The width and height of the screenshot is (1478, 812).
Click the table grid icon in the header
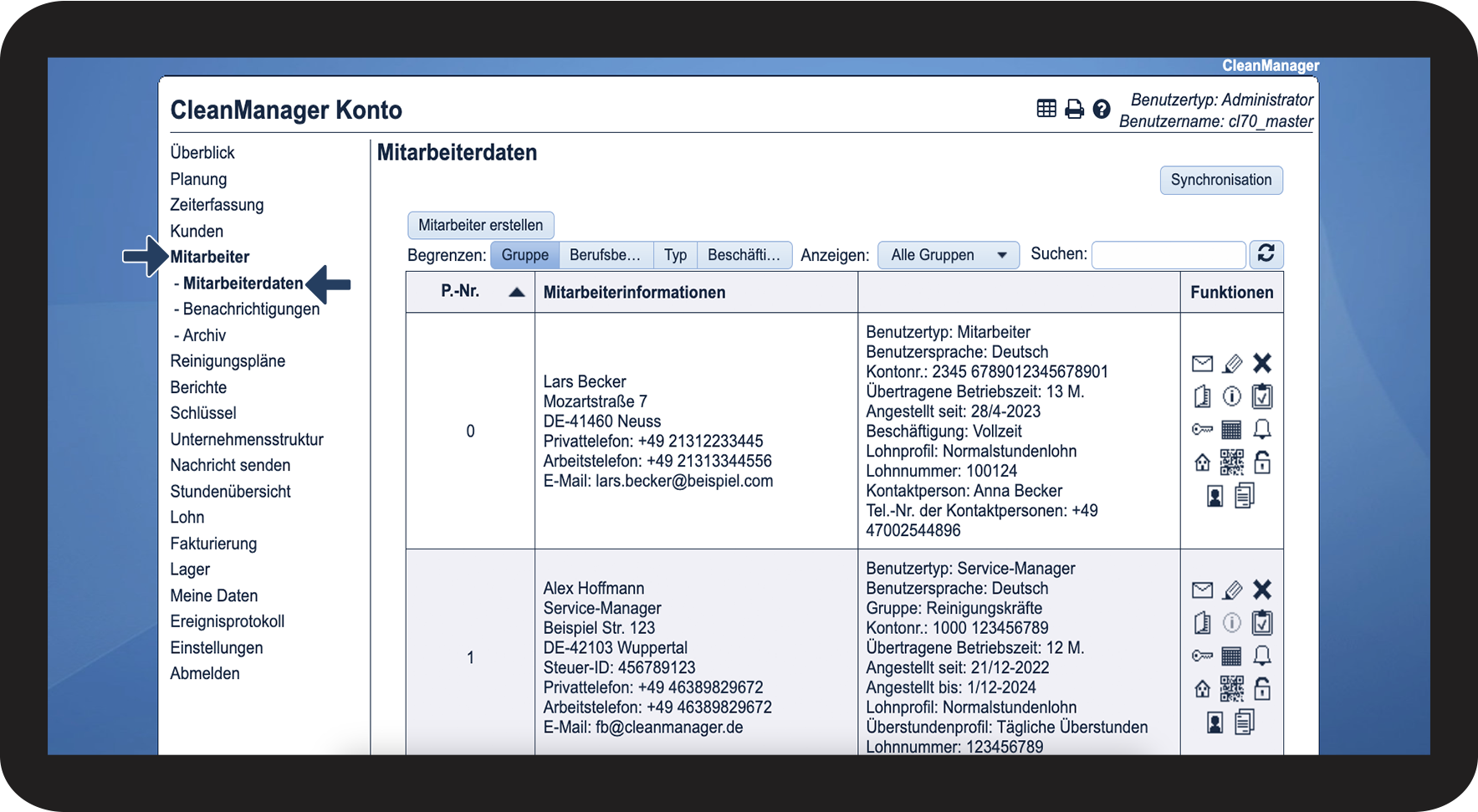pos(1046,109)
